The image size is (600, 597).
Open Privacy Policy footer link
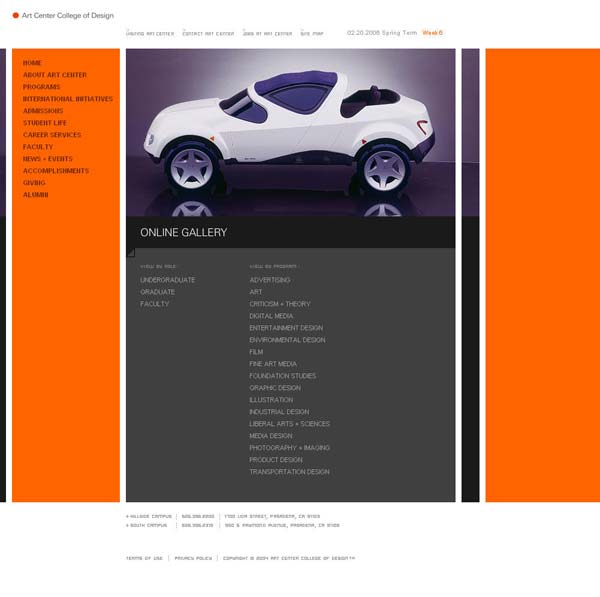193,558
